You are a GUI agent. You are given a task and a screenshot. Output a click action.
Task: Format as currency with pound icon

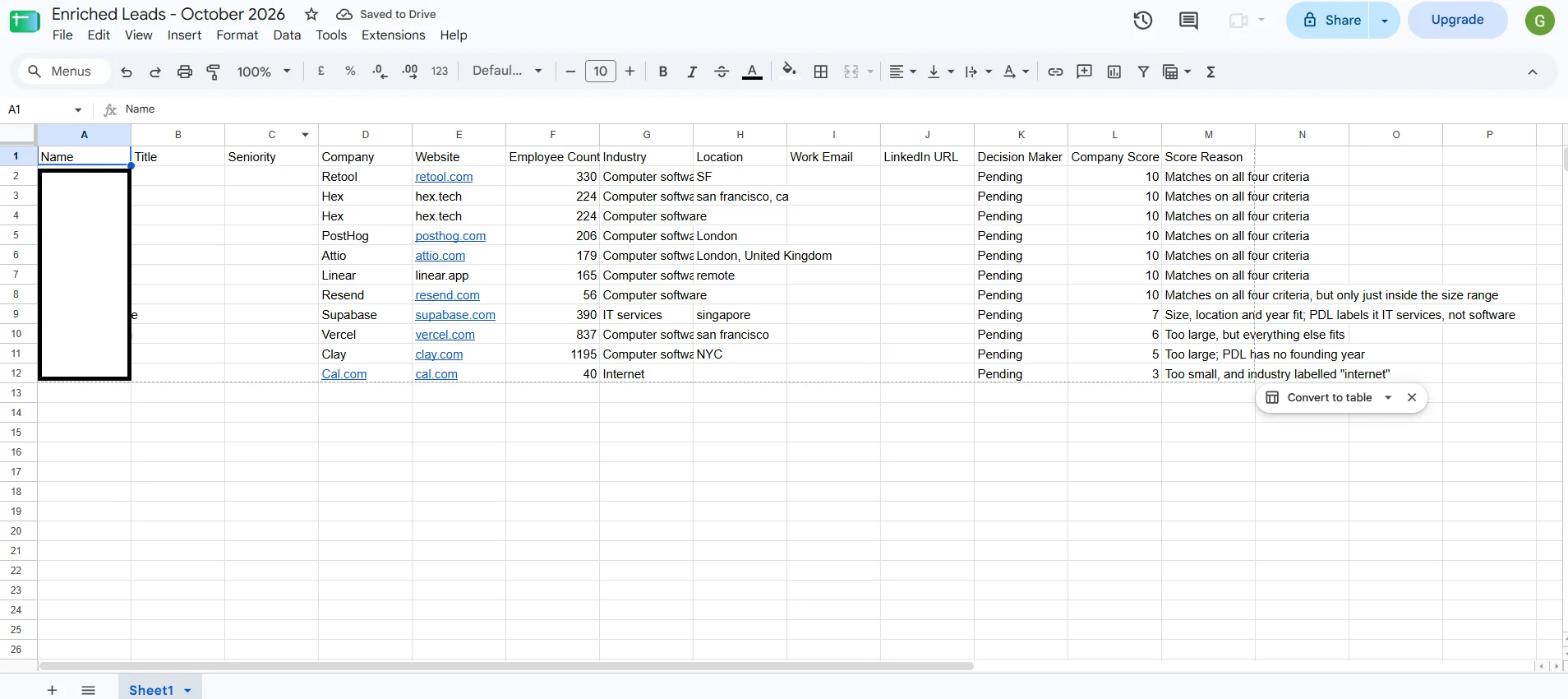[x=321, y=72]
